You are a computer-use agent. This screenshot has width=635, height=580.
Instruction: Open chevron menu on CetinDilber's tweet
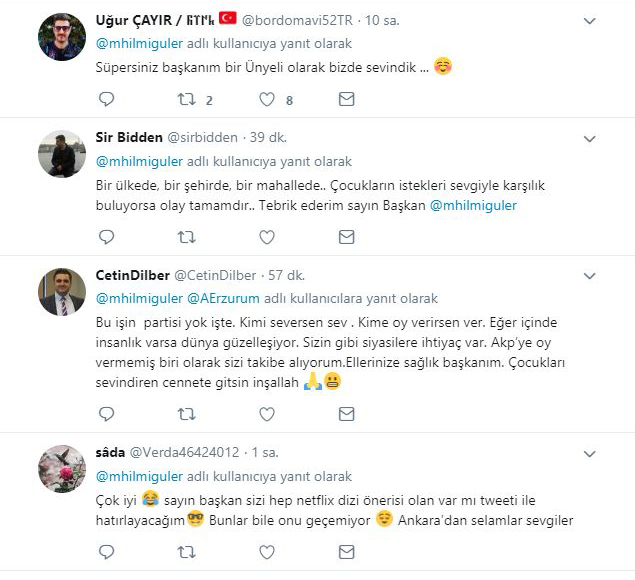(590, 276)
